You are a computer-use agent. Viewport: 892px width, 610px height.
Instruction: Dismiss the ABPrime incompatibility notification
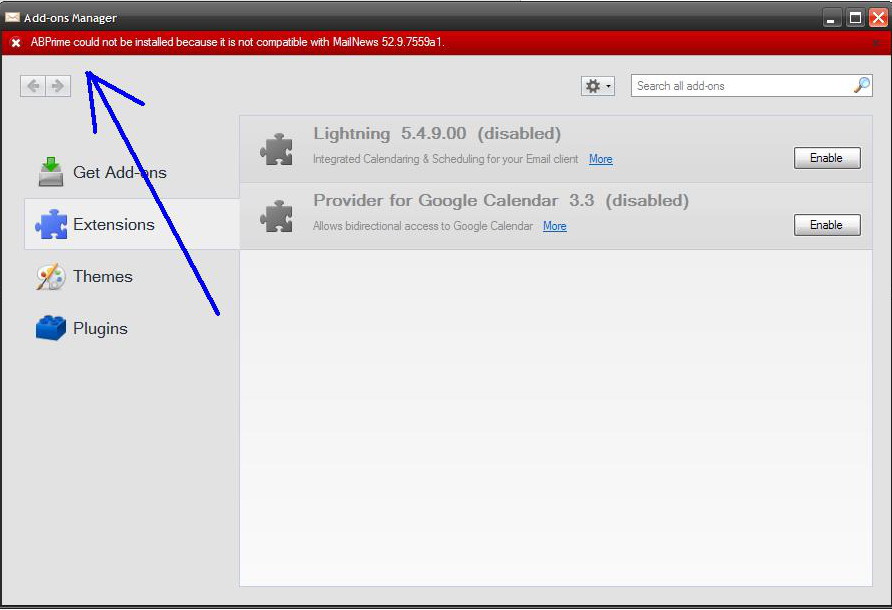pyautogui.click(x=877, y=43)
